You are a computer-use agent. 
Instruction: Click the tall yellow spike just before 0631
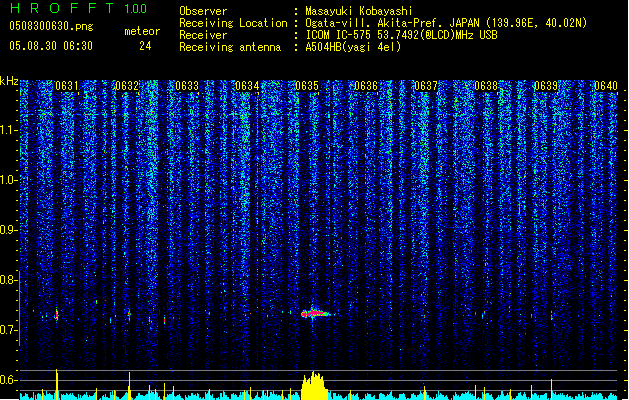tap(57, 384)
